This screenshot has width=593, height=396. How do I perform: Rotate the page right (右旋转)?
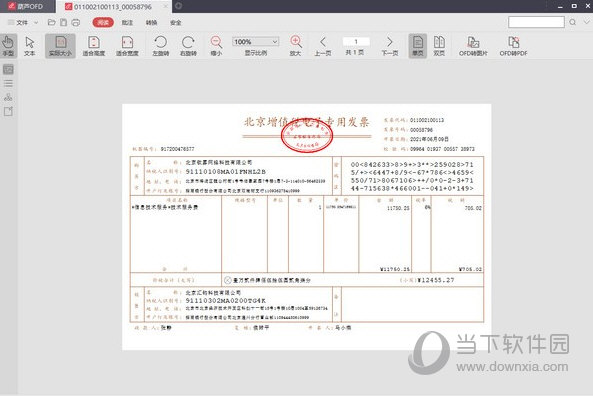pyautogui.click(x=188, y=46)
